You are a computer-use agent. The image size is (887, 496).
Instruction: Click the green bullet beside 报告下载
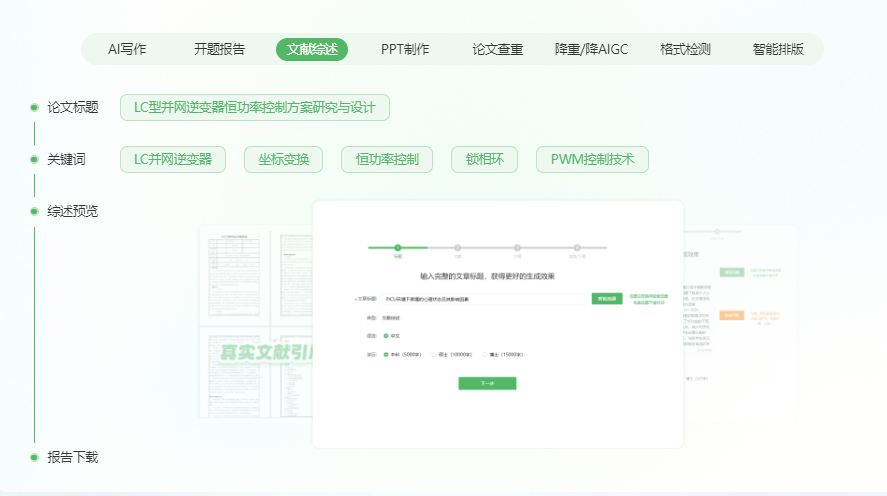34,457
